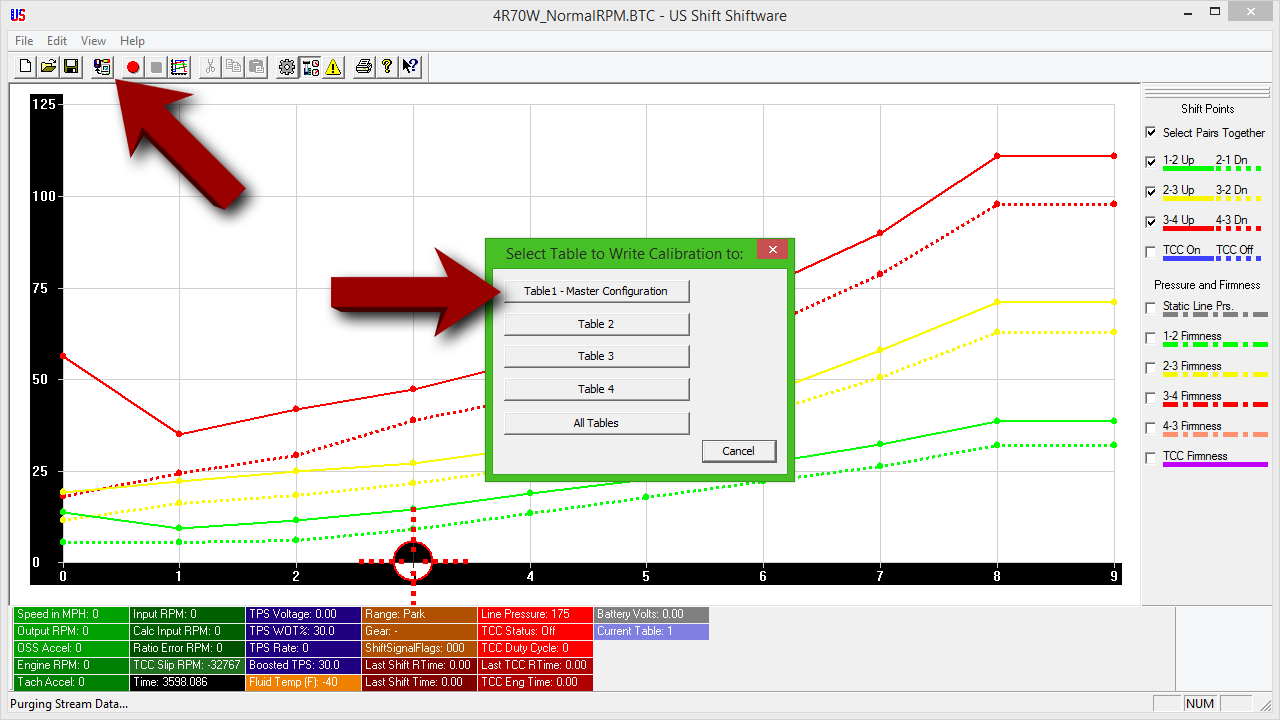Viewport: 1280px width, 720px height.
Task: Open the diagnostics warning triangle icon
Action: 333,67
